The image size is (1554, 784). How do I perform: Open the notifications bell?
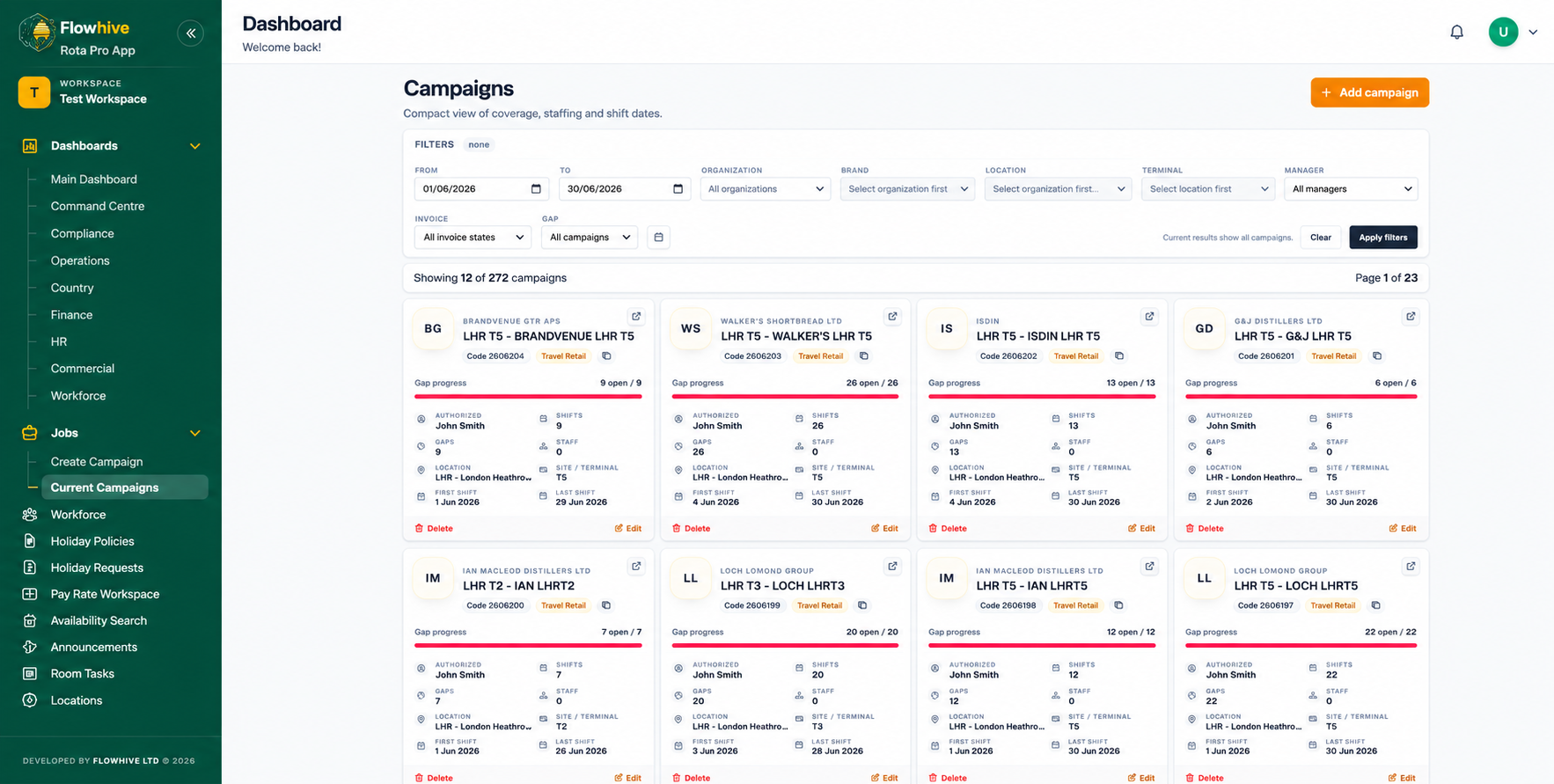tap(1456, 33)
